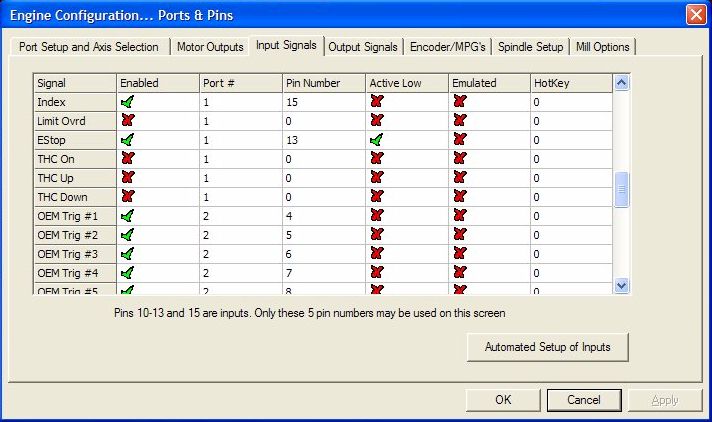The height and width of the screenshot is (422, 712).
Task: Enable THC On signal
Action: pos(128,159)
